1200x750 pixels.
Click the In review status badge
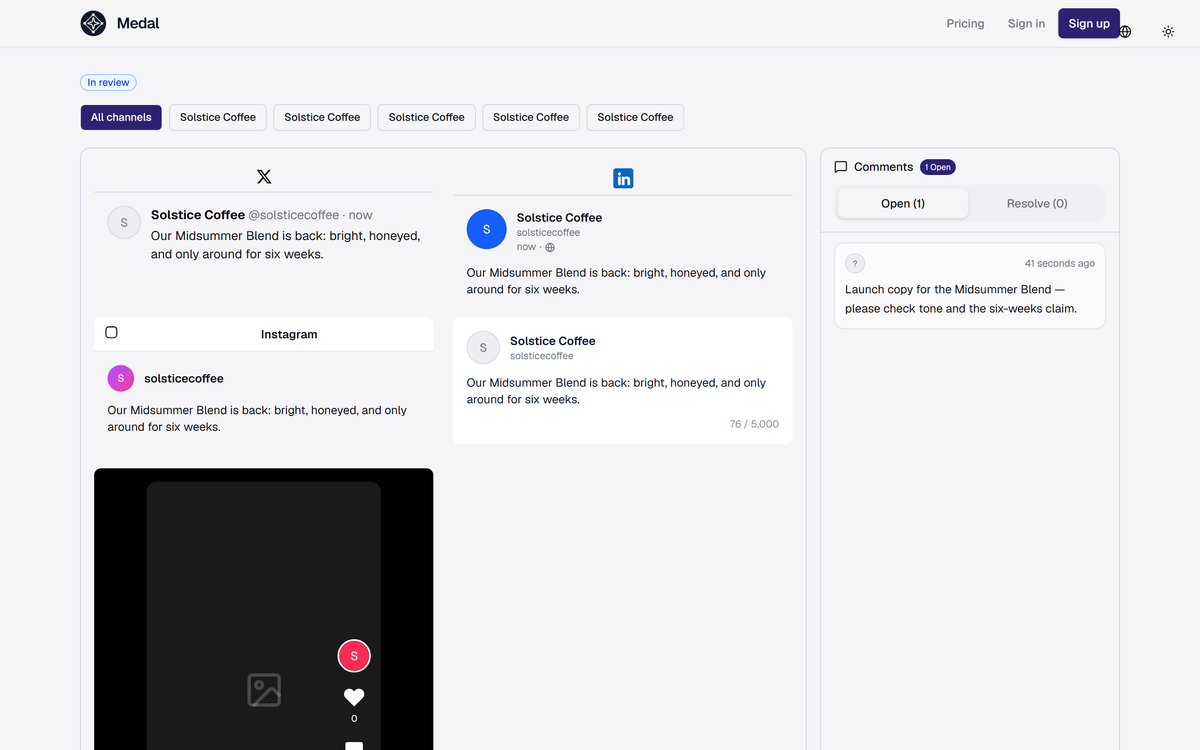click(108, 83)
